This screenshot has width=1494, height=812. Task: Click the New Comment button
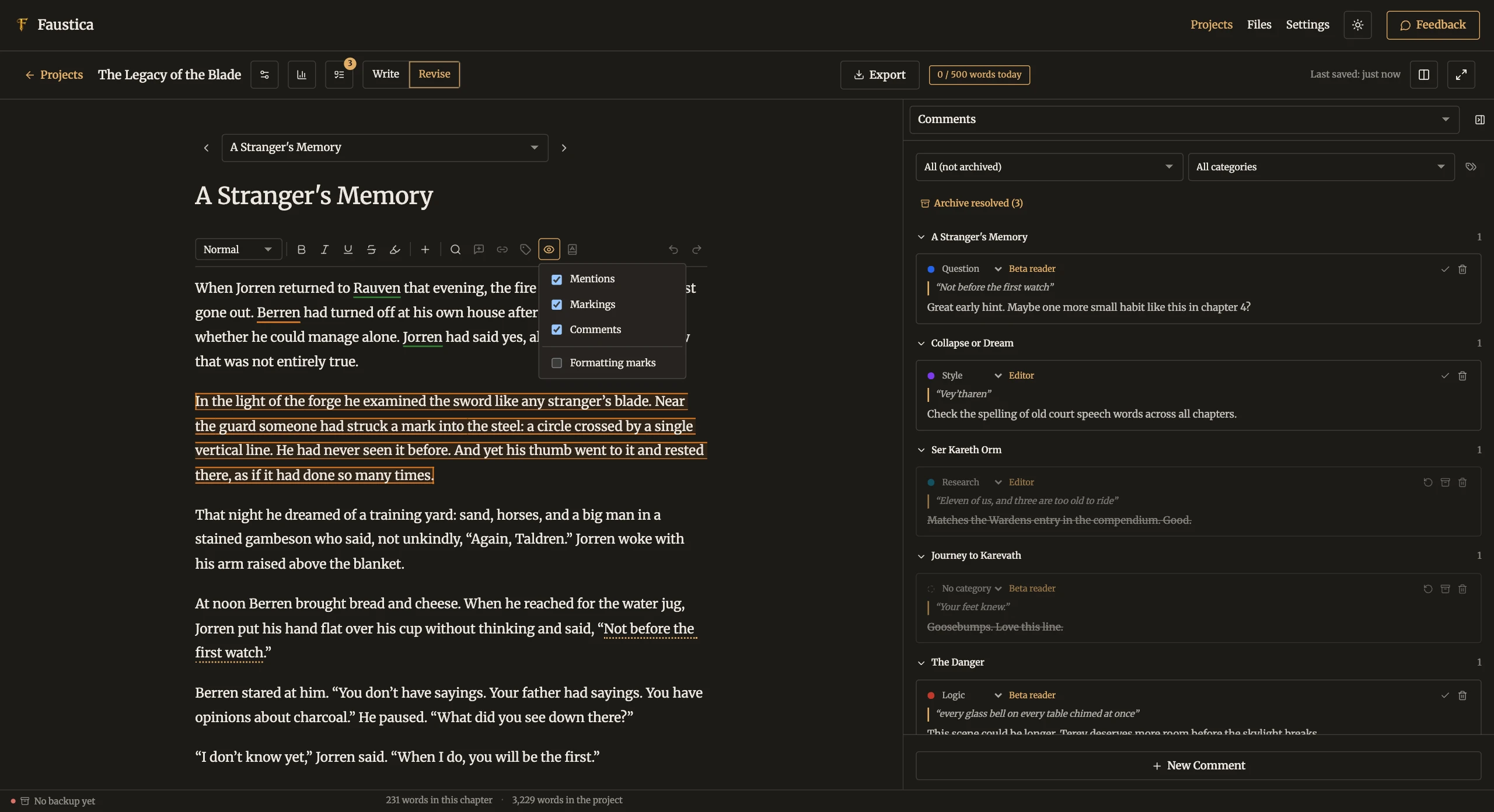(x=1198, y=766)
